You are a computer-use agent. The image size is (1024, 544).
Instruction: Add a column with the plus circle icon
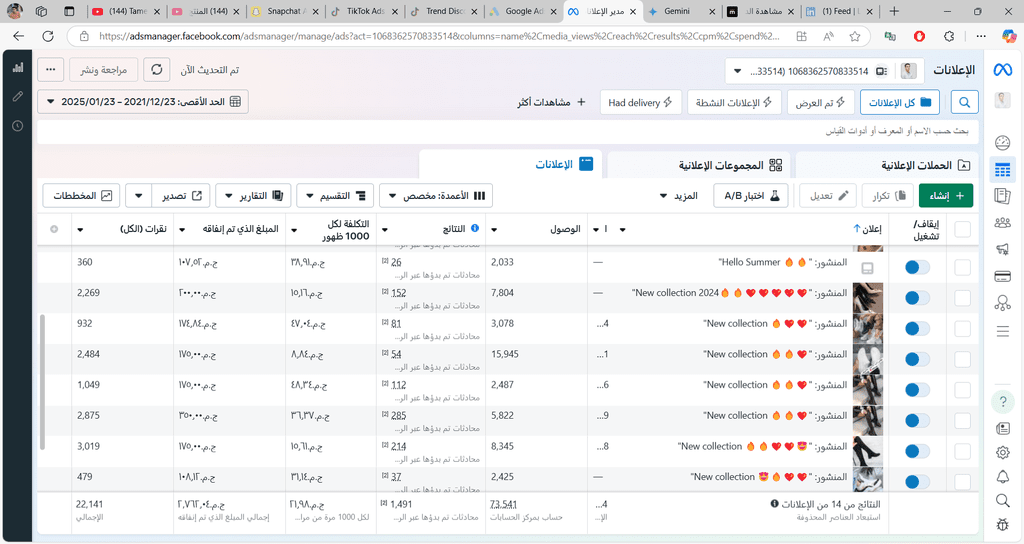54,229
